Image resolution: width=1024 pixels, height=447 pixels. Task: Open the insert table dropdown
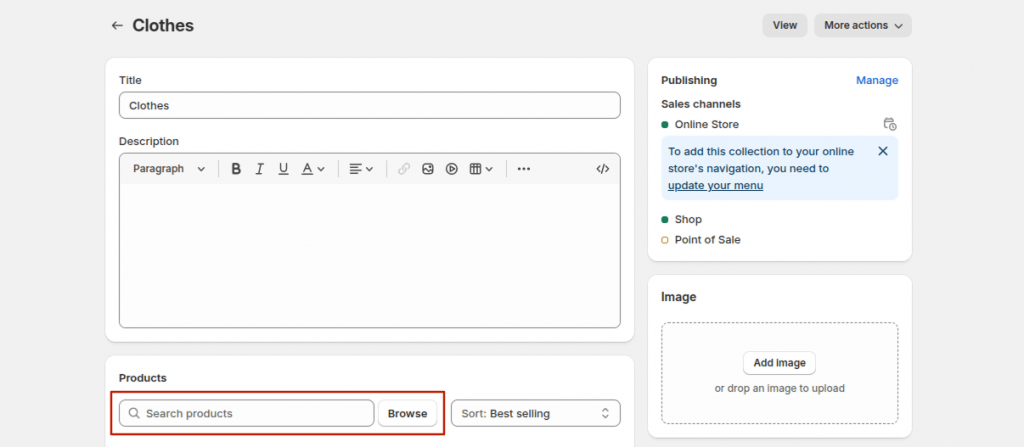(x=481, y=169)
